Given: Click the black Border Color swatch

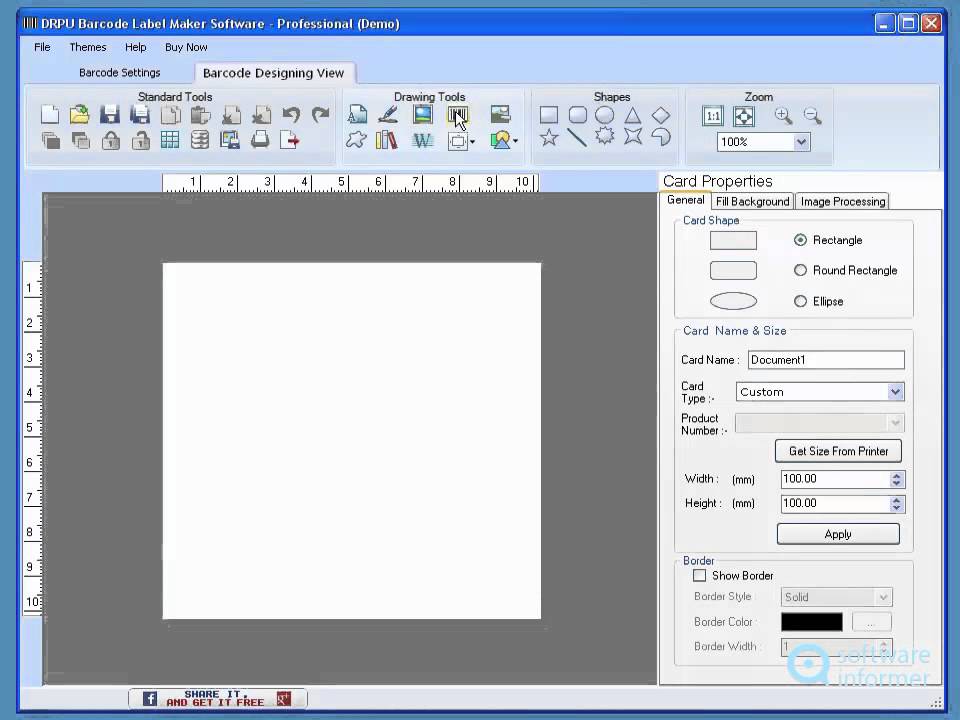Looking at the screenshot, I should pyautogui.click(x=811, y=622).
